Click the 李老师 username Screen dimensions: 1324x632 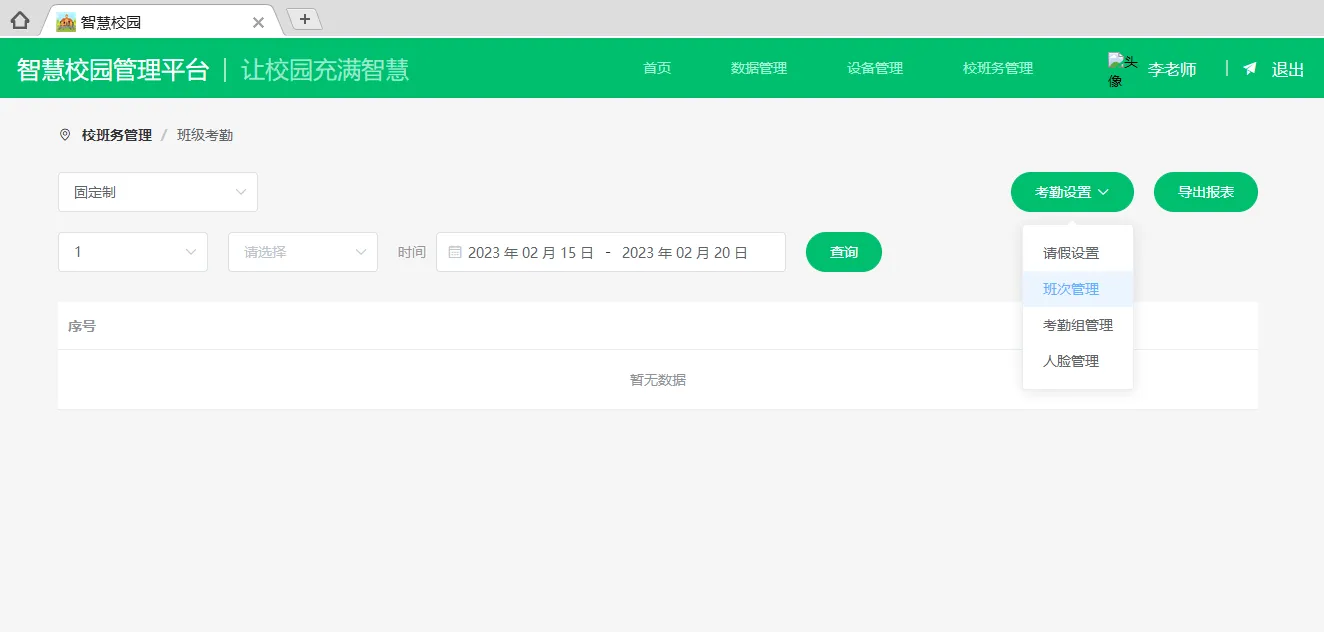[x=1172, y=69]
